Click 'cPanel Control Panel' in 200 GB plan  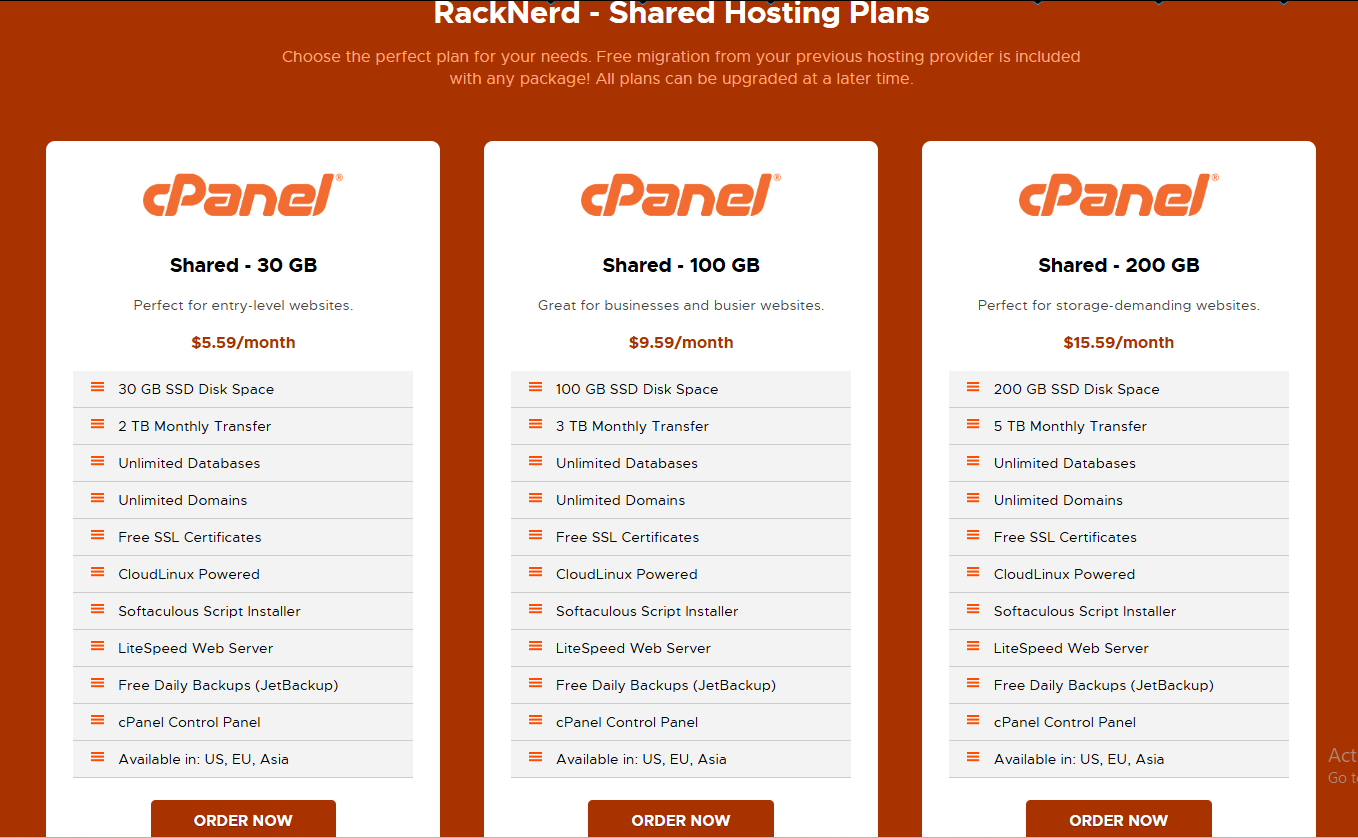click(x=1065, y=722)
